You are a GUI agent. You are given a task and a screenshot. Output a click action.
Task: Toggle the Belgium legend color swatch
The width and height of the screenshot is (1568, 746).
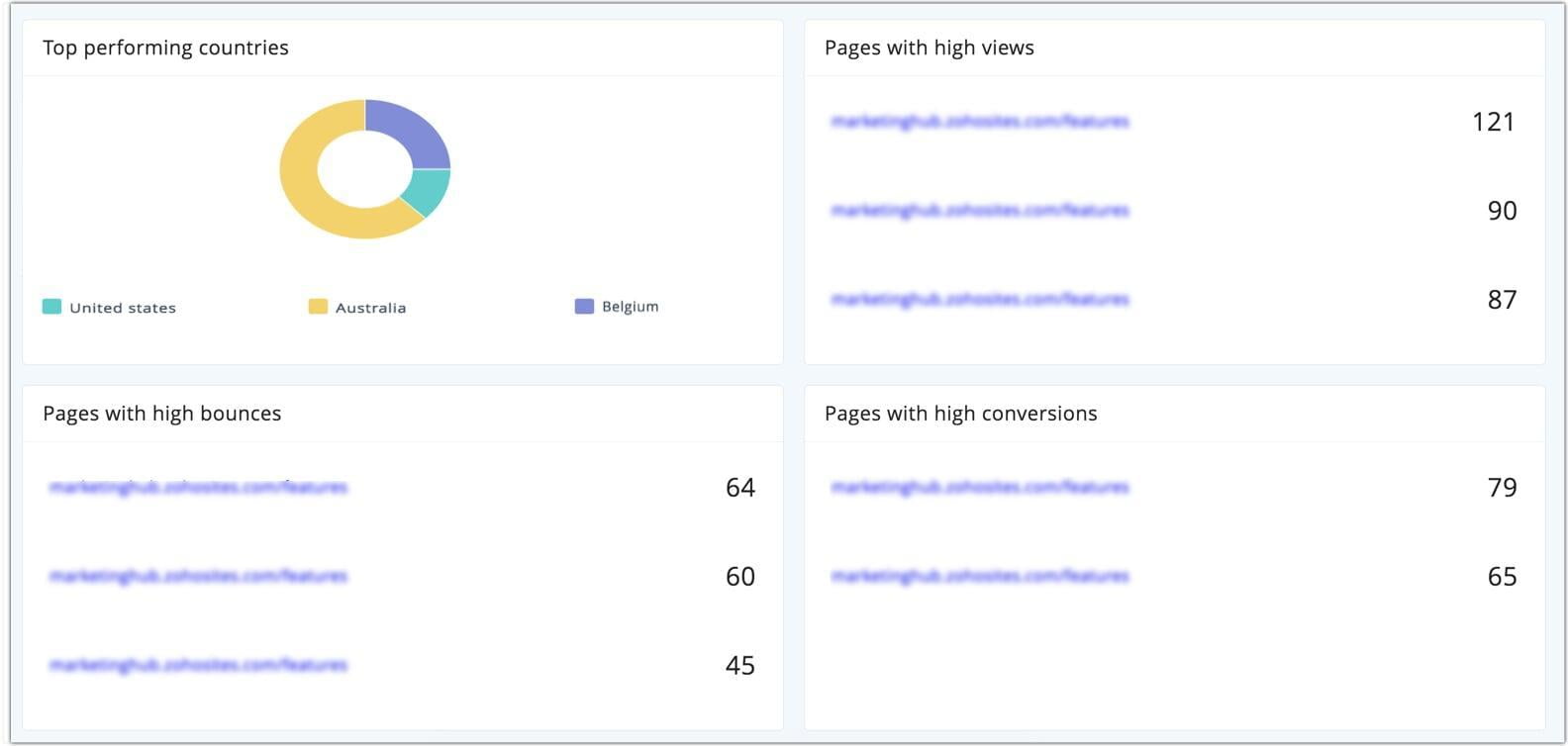(584, 307)
